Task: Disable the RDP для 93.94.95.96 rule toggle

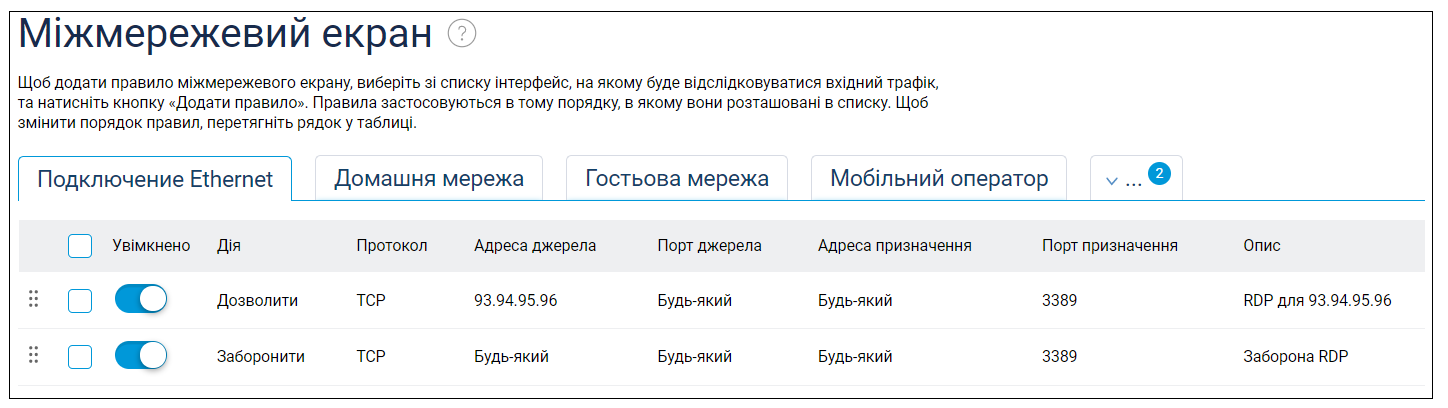Action: (141, 299)
